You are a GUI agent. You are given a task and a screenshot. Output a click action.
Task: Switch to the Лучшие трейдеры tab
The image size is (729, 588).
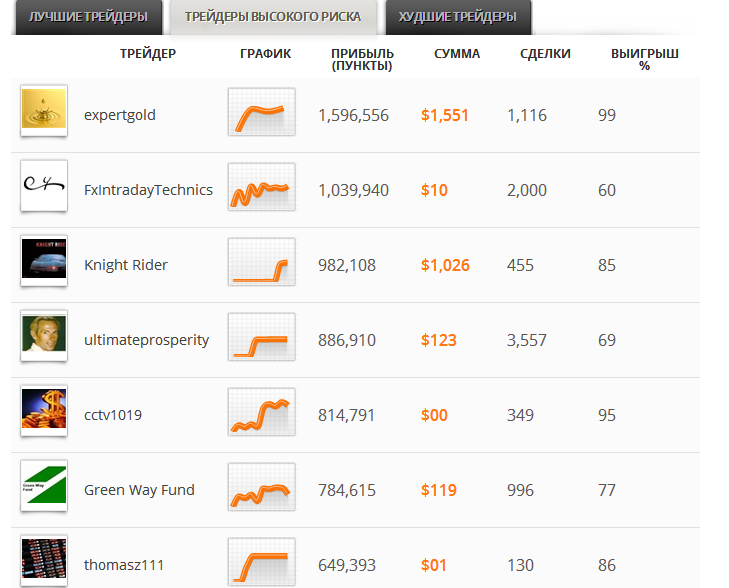(88, 17)
